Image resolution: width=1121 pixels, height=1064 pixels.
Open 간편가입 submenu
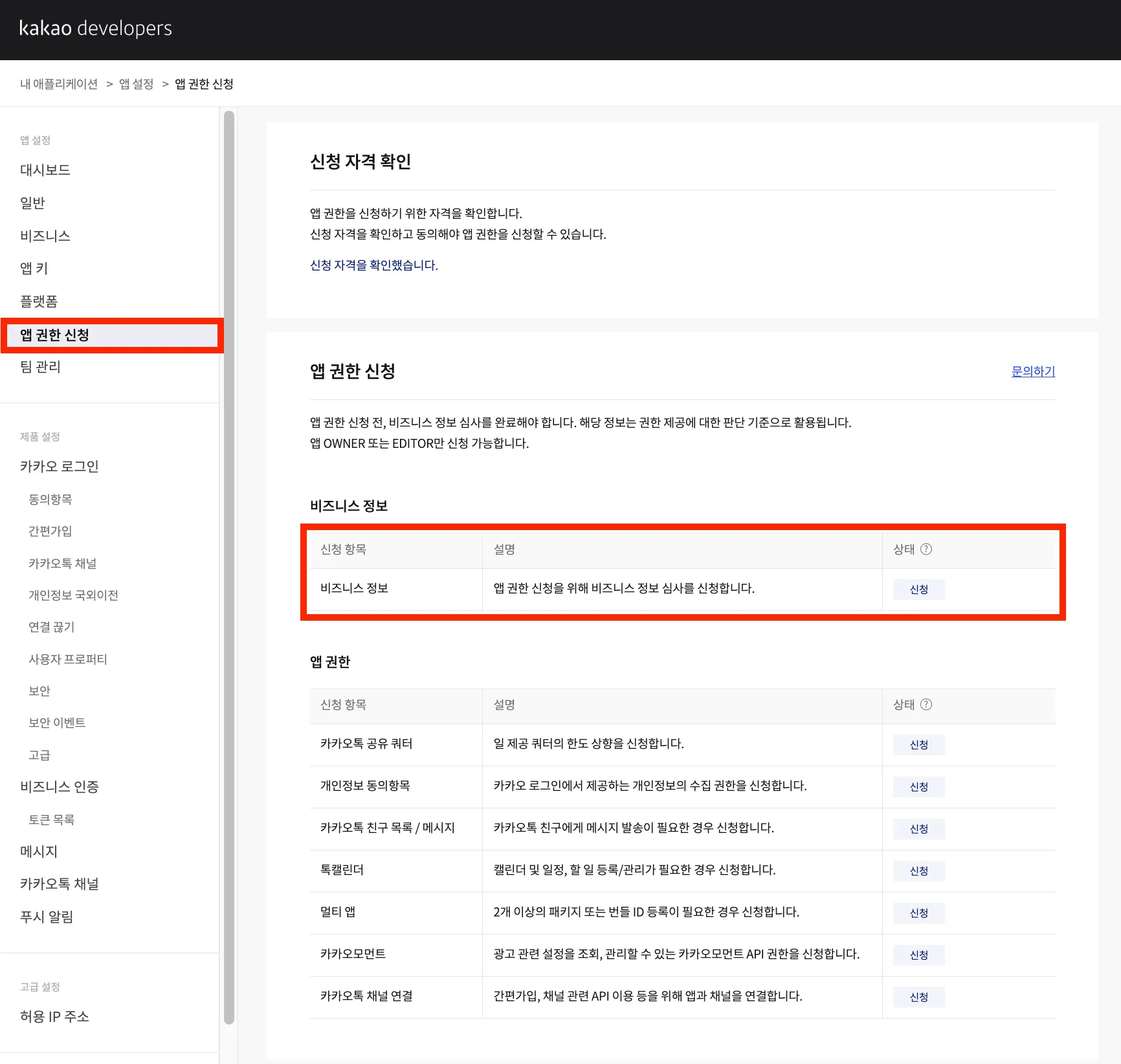tap(50, 531)
